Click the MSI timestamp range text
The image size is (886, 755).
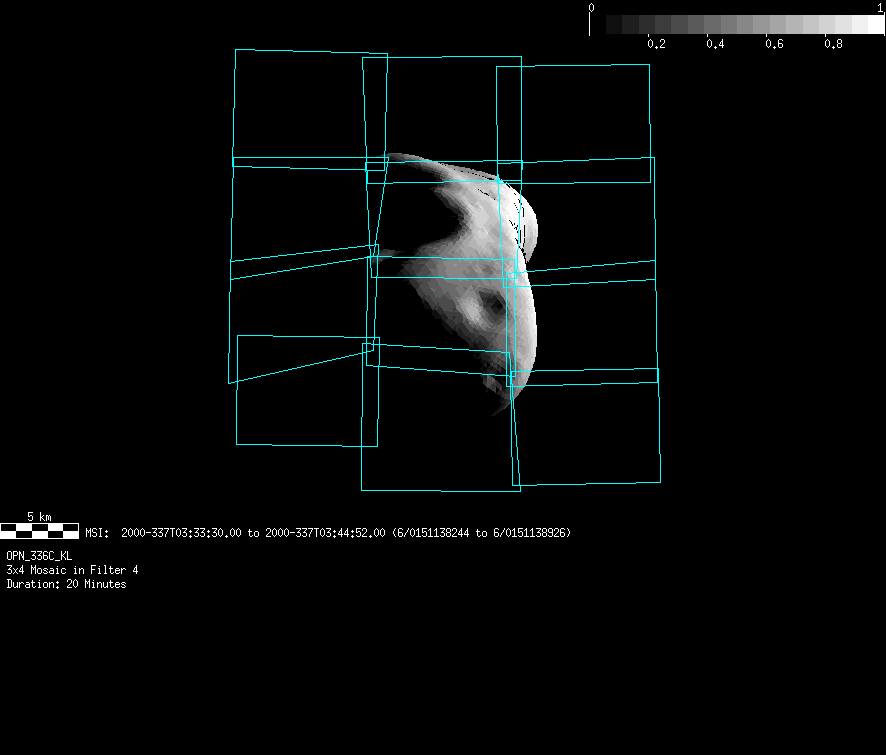(328, 533)
